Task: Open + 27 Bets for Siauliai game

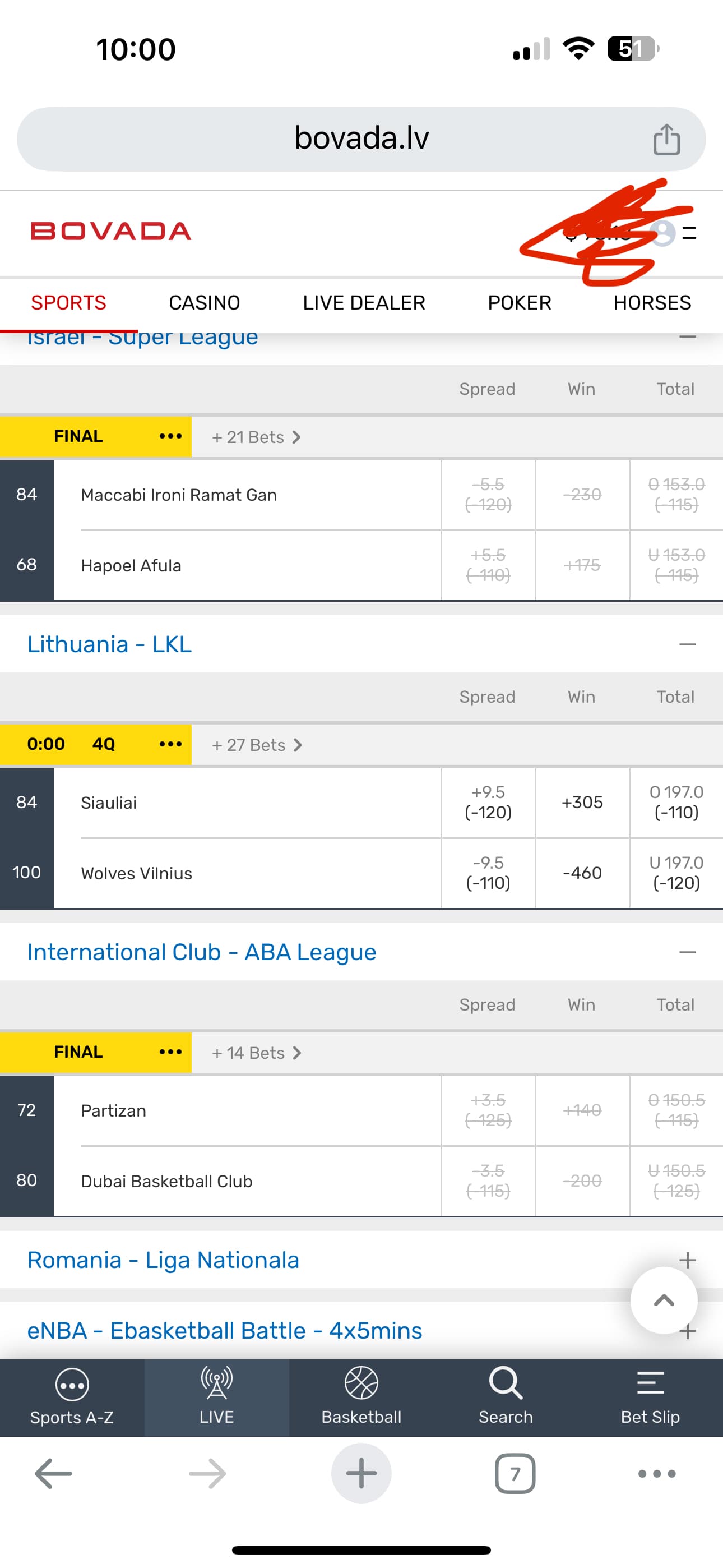Action: pyautogui.click(x=256, y=745)
